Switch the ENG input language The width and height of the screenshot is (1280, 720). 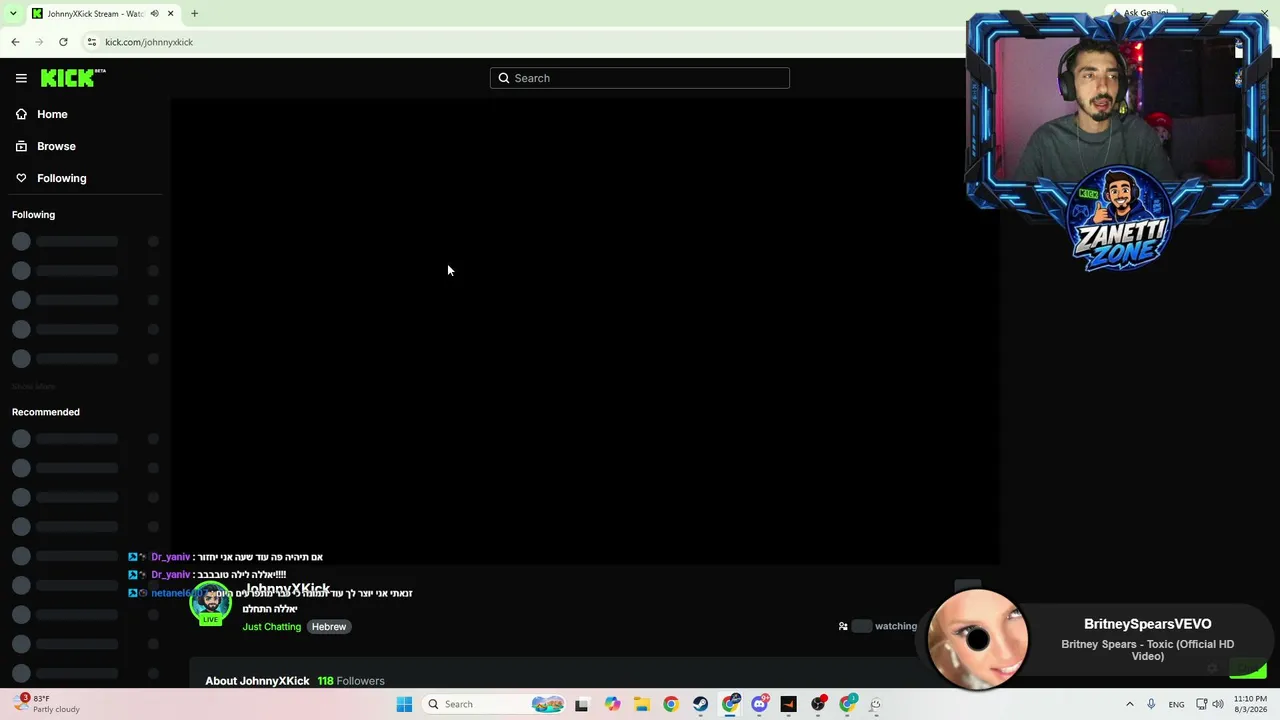pyautogui.click(x=1176, y=704)
